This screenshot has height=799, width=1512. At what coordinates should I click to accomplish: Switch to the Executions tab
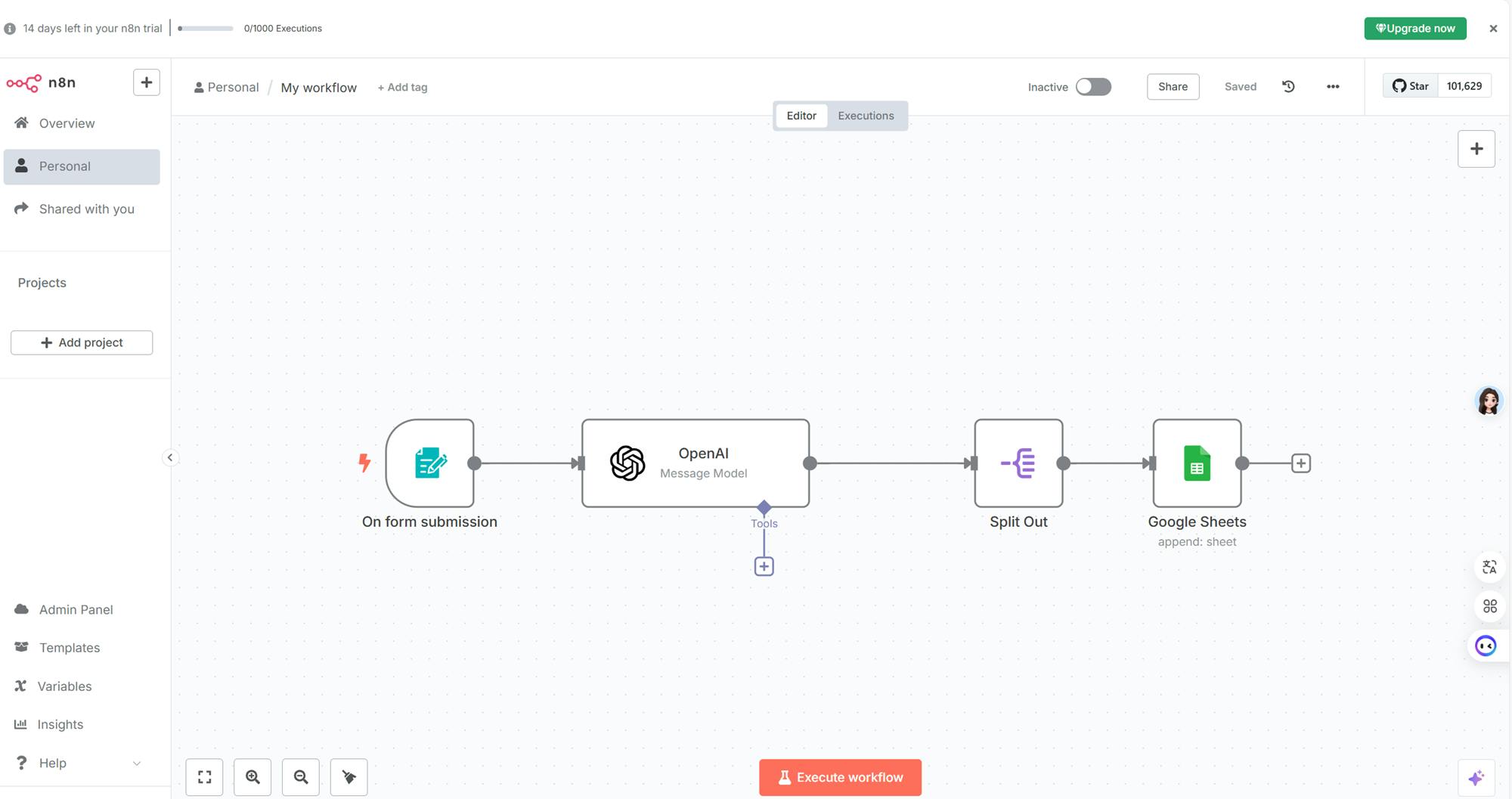click(866, 116)
